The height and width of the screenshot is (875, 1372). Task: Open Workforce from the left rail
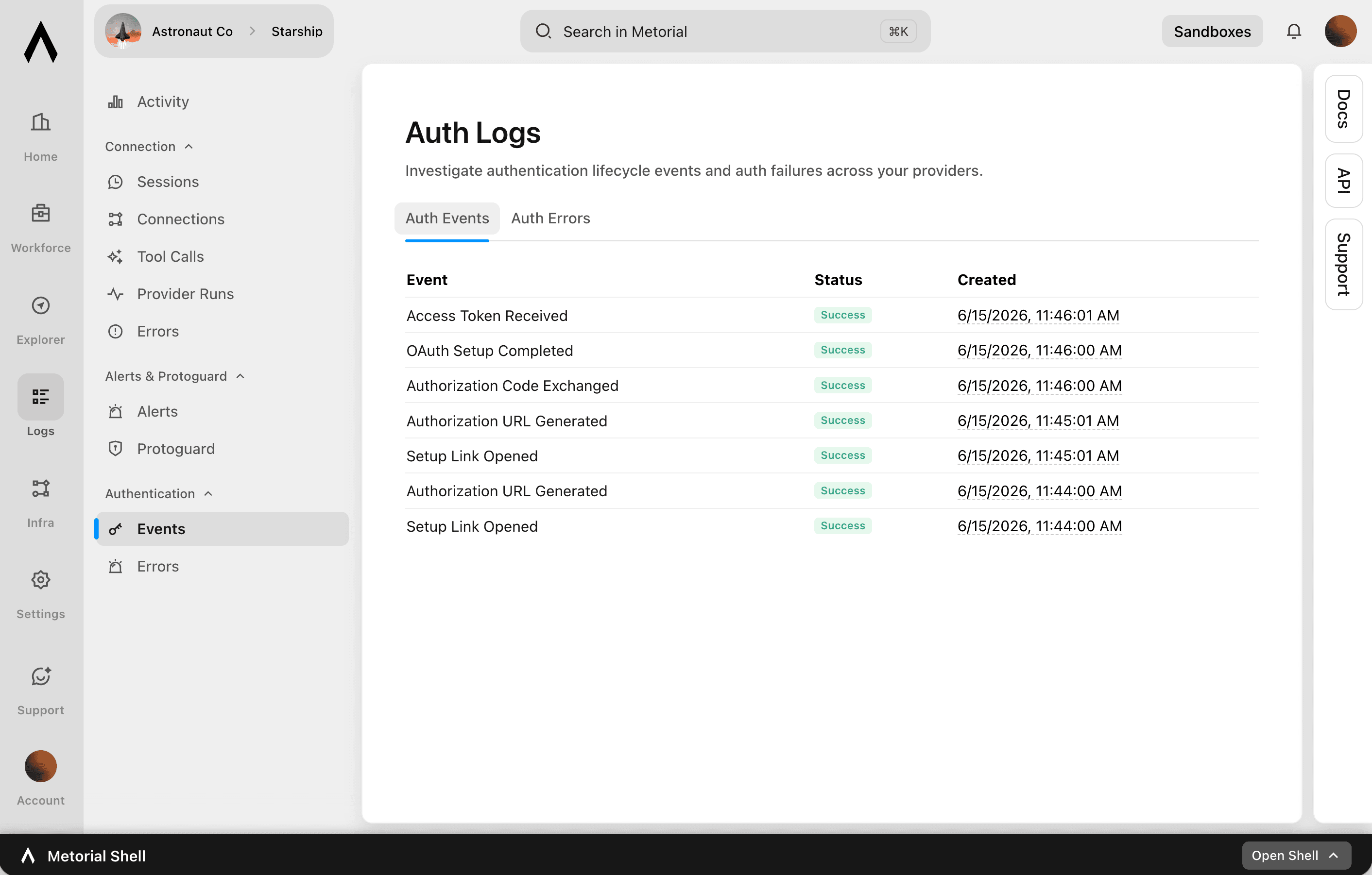pyautogui.click(x=40, y=228)
